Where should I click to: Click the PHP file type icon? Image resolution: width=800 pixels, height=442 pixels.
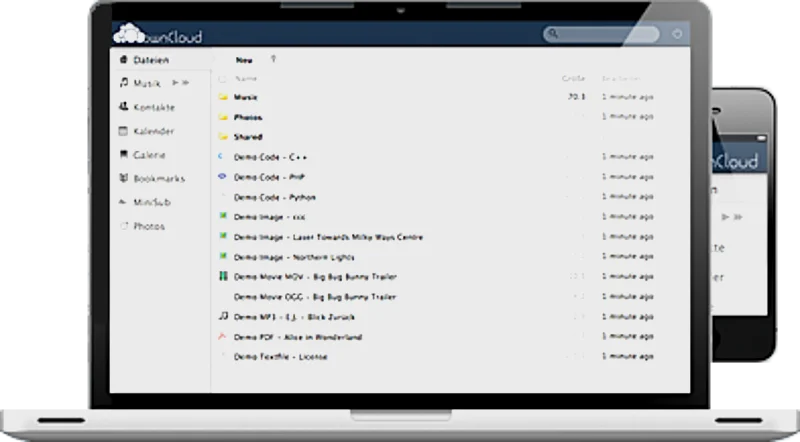coord(222,176)
